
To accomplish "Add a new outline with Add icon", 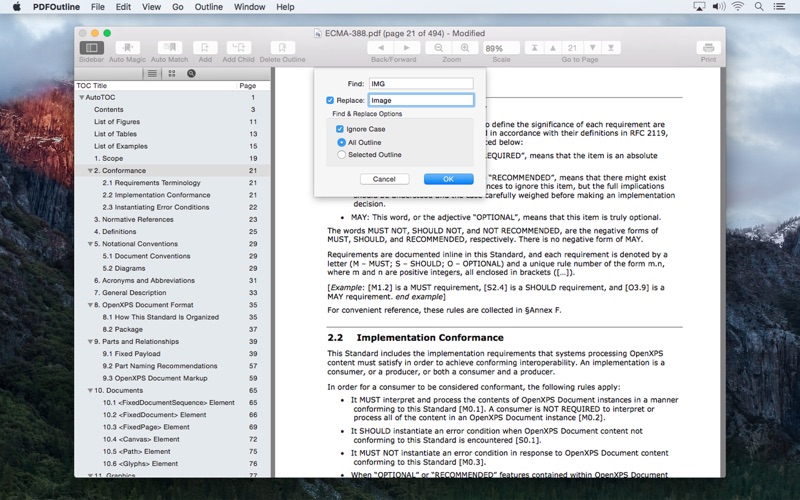I will coord(205,47).
